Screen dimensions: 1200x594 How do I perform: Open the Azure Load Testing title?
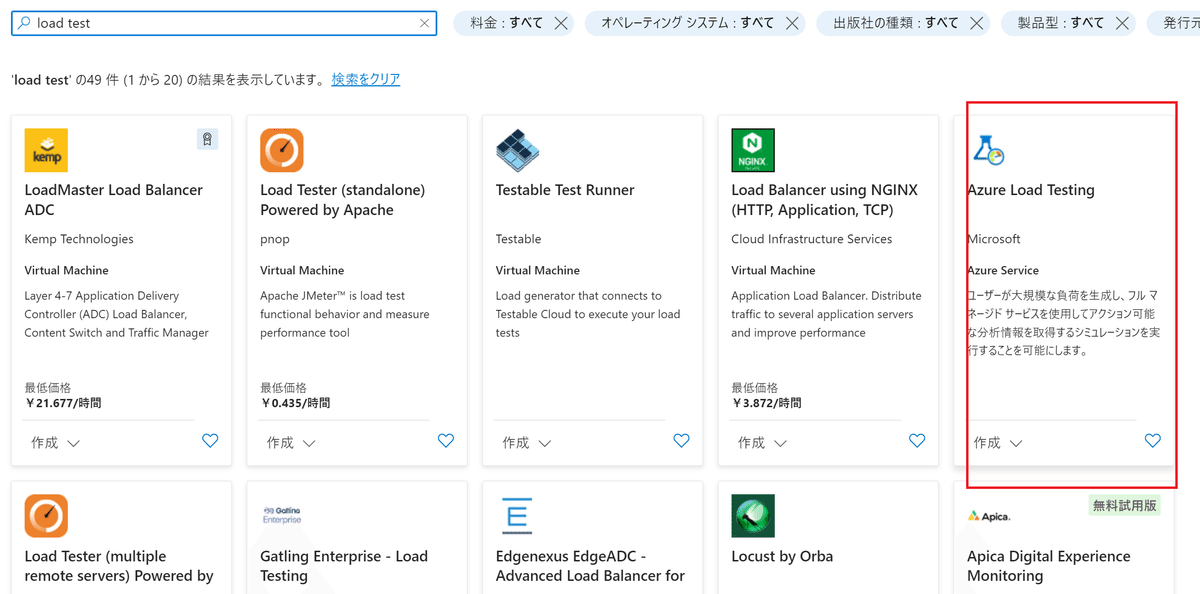[x=1031, y=190]
